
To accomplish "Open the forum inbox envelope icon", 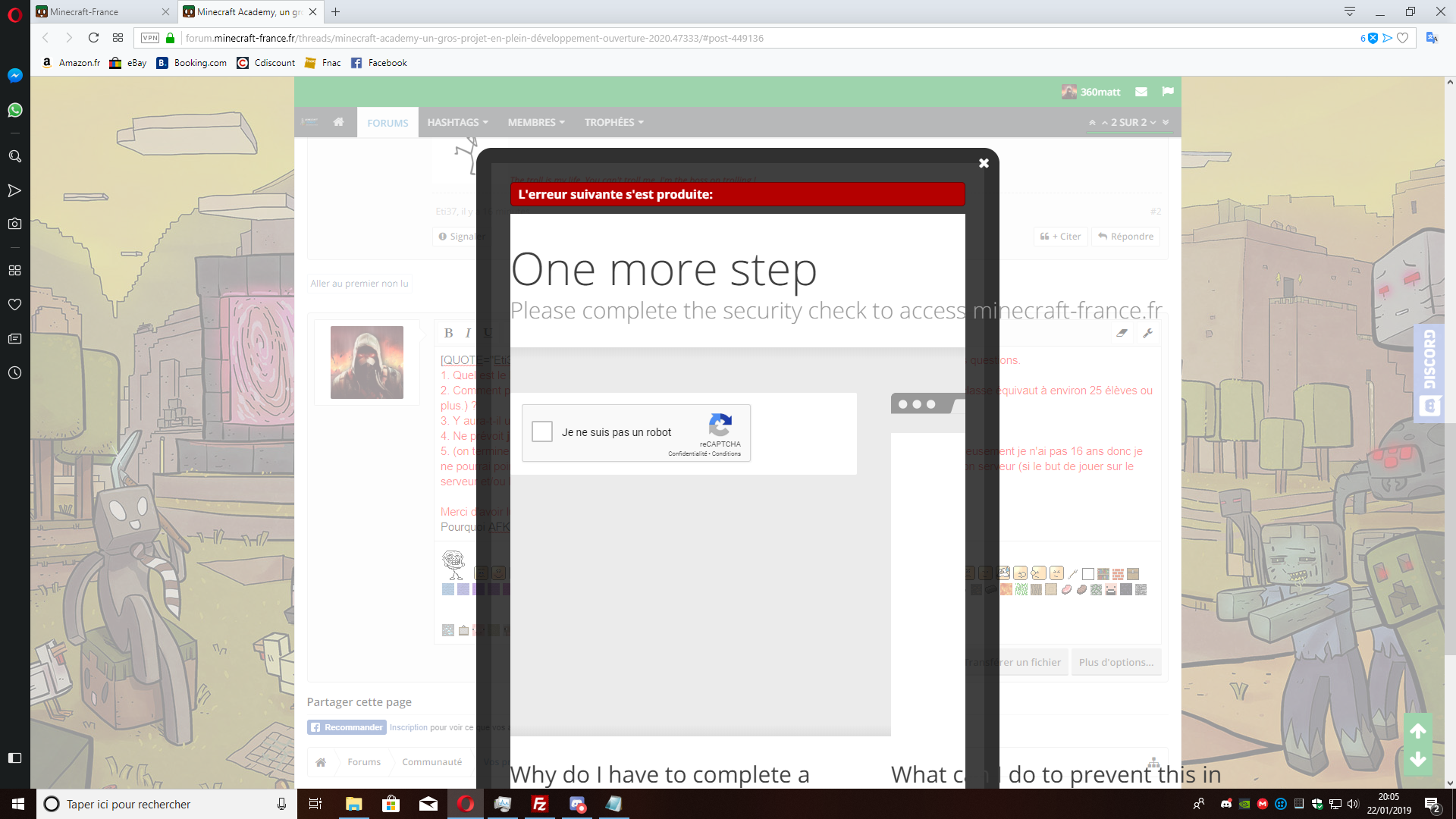I will point(1141,92).
